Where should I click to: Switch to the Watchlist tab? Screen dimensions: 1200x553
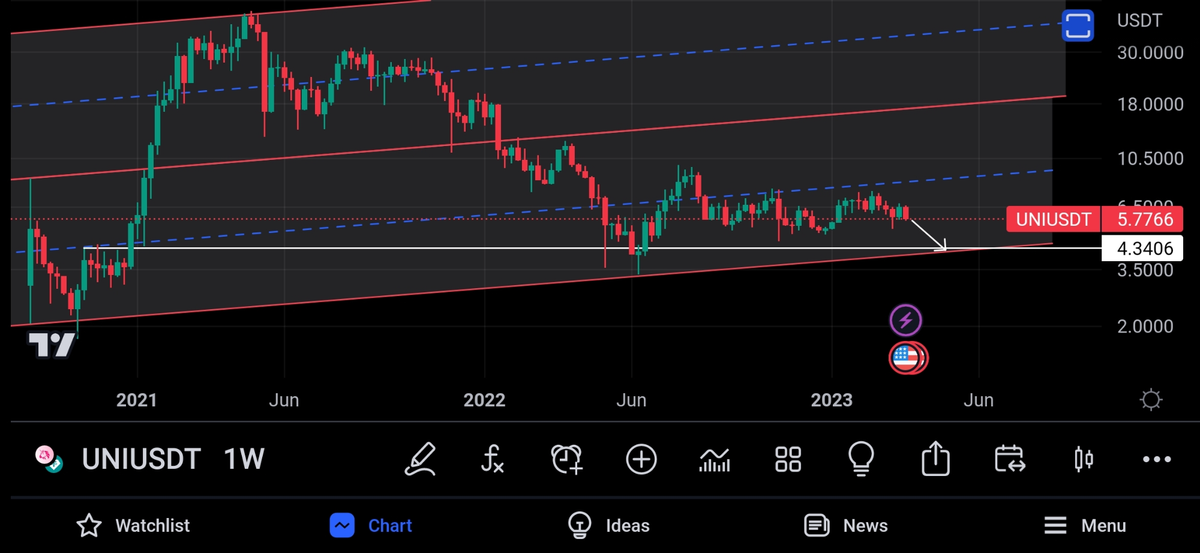[x=133, y=525]
